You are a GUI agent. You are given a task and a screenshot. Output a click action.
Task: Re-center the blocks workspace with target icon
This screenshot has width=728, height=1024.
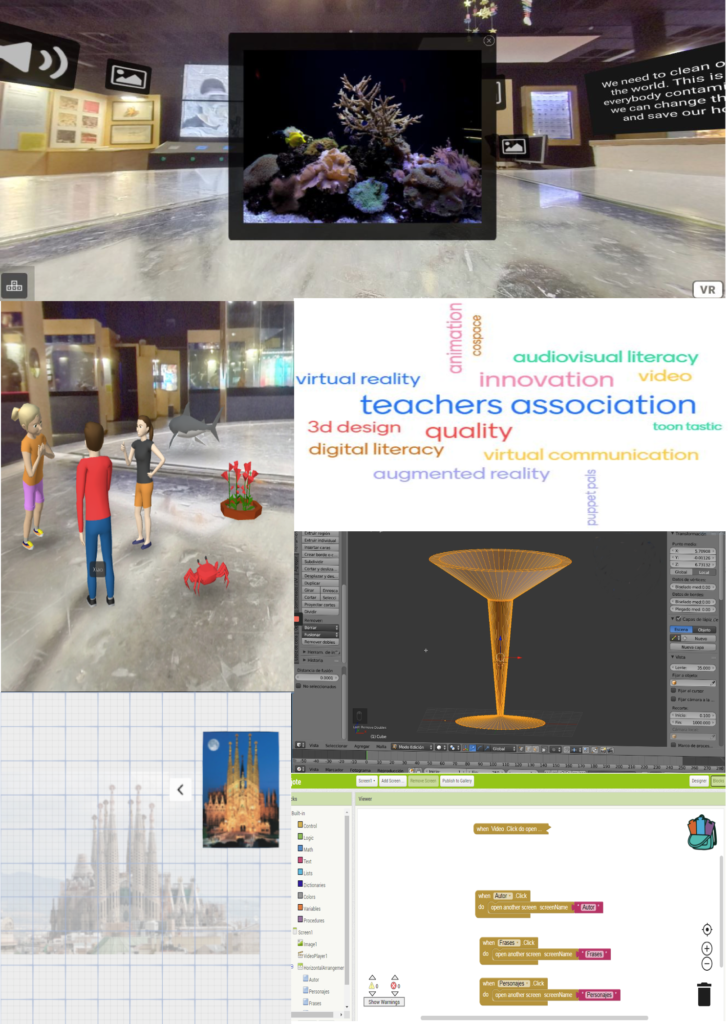tap(707, 929)
